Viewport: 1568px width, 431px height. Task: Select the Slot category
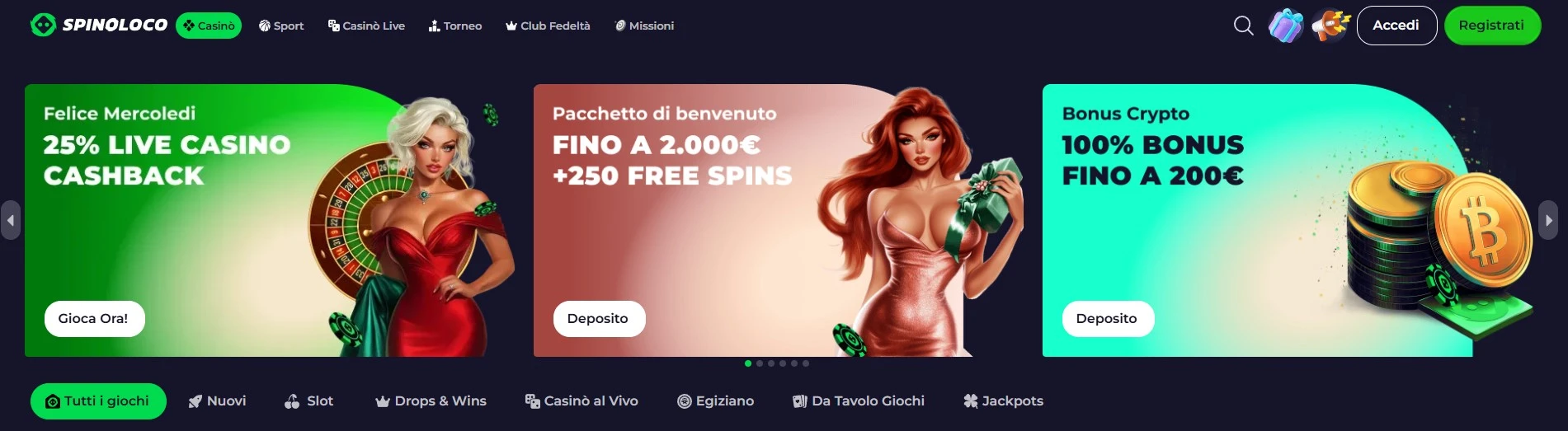[308, 401]
